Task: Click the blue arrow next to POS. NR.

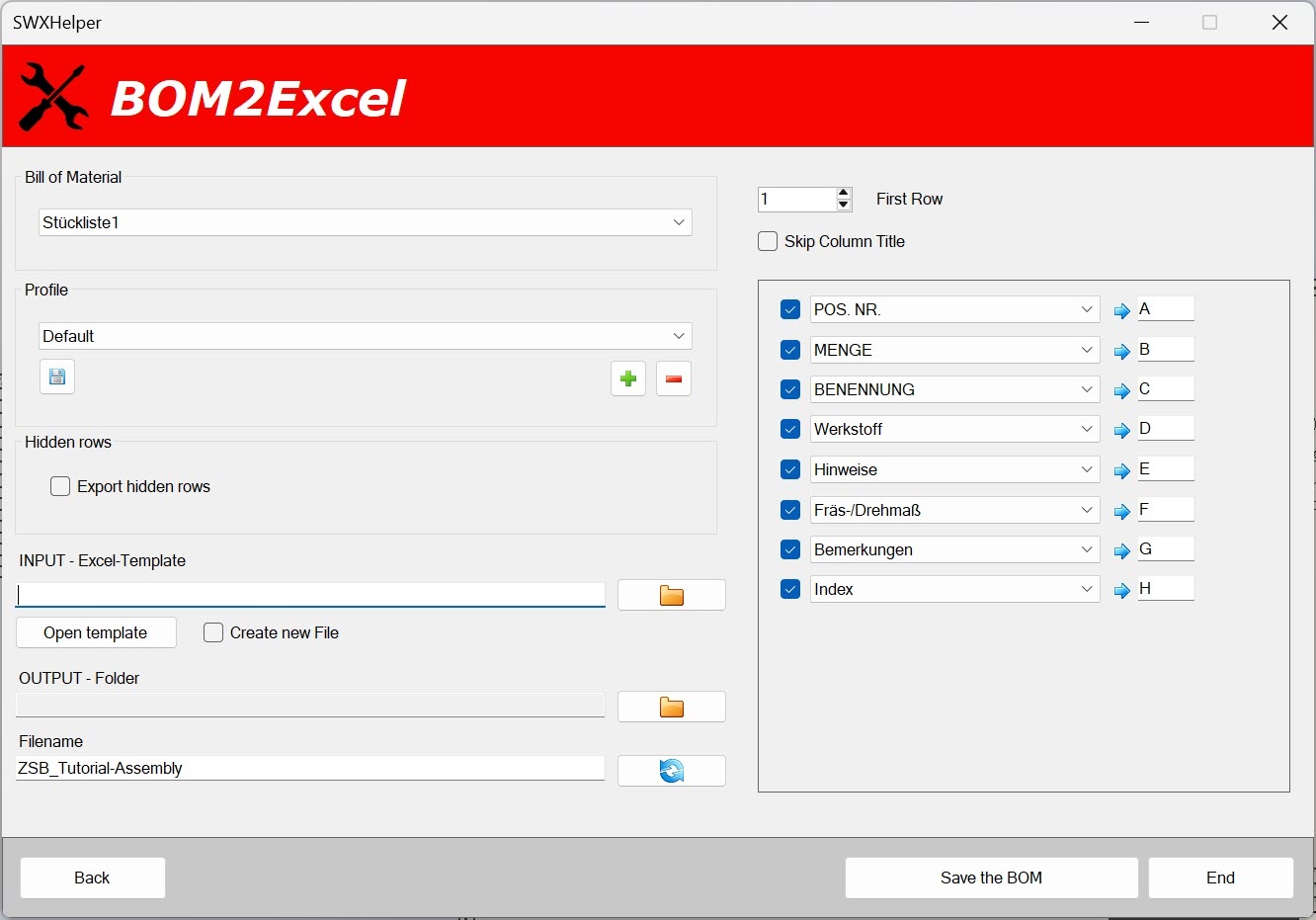Action: pyautogui.click(x=1121, y=311)
